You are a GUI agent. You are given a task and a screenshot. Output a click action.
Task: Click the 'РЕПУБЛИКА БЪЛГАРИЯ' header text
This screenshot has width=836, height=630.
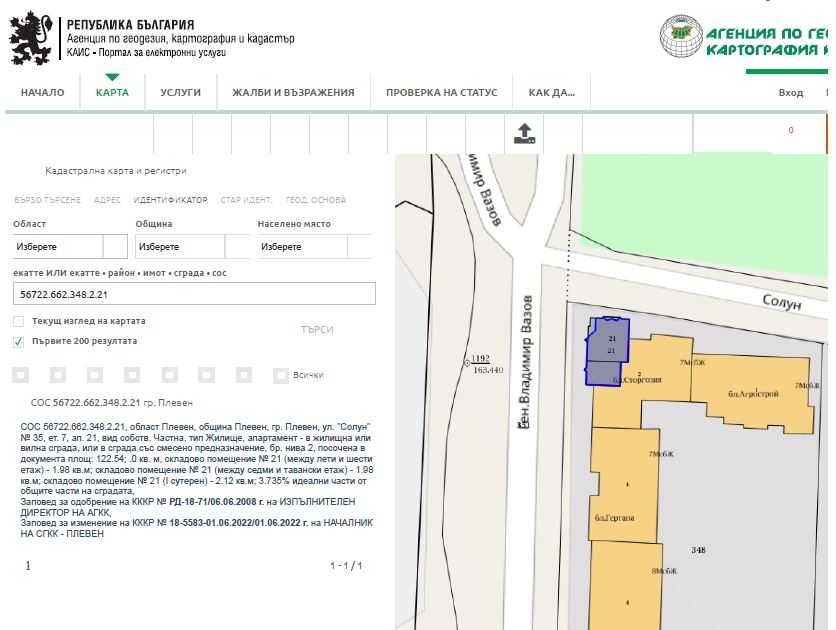130,25
